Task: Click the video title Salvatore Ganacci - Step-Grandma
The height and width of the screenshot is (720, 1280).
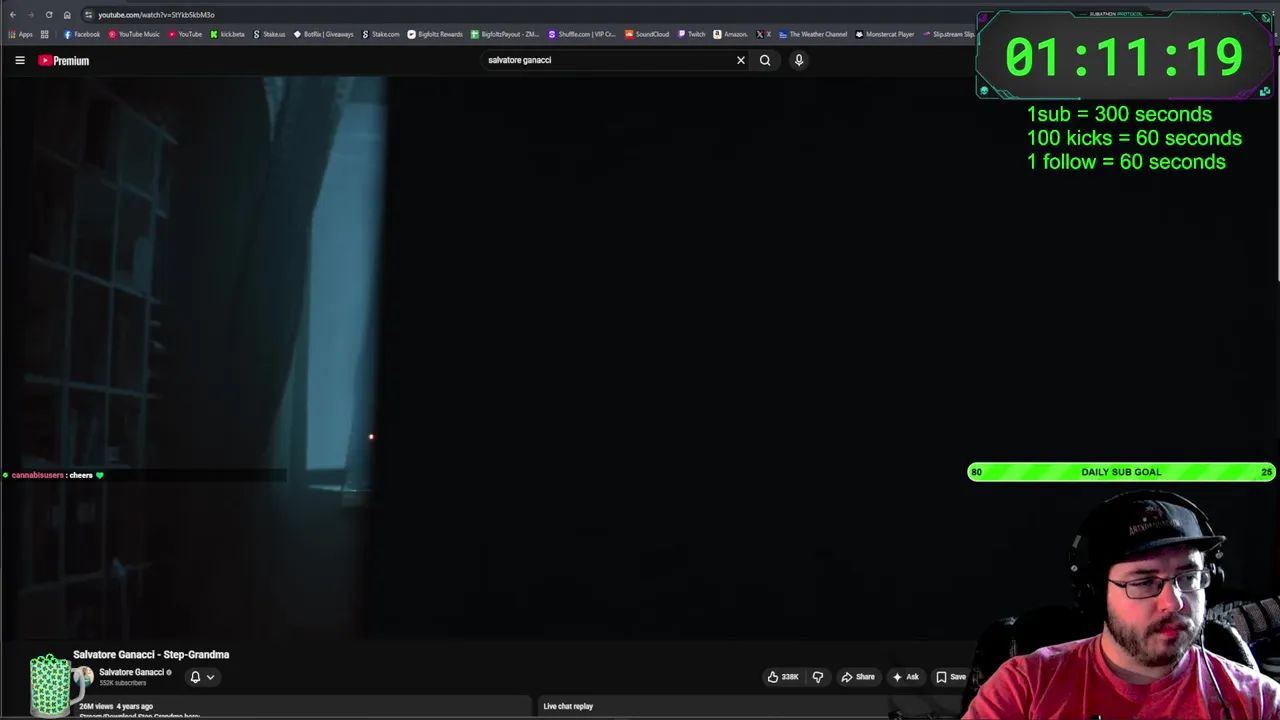Action: coord(151,654)
